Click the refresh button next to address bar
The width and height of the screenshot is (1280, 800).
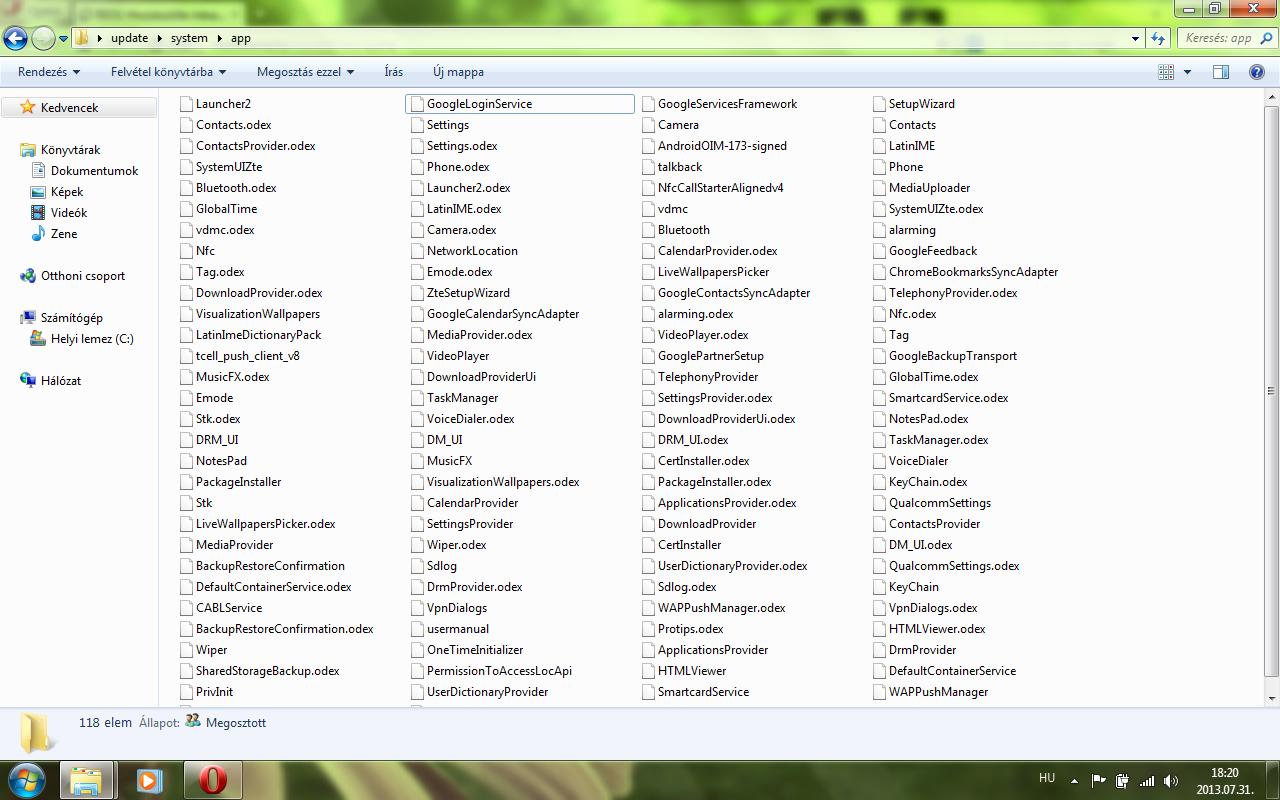[1158, 38]
